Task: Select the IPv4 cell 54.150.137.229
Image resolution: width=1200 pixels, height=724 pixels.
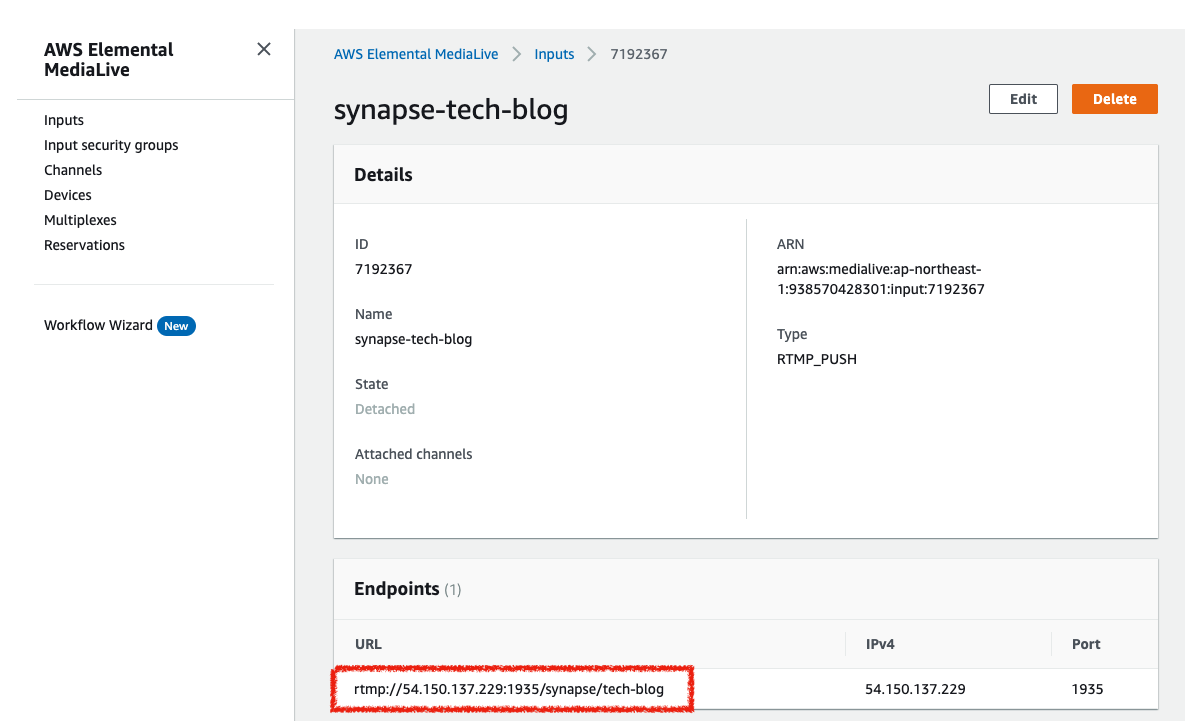Action: click(915, 689)
